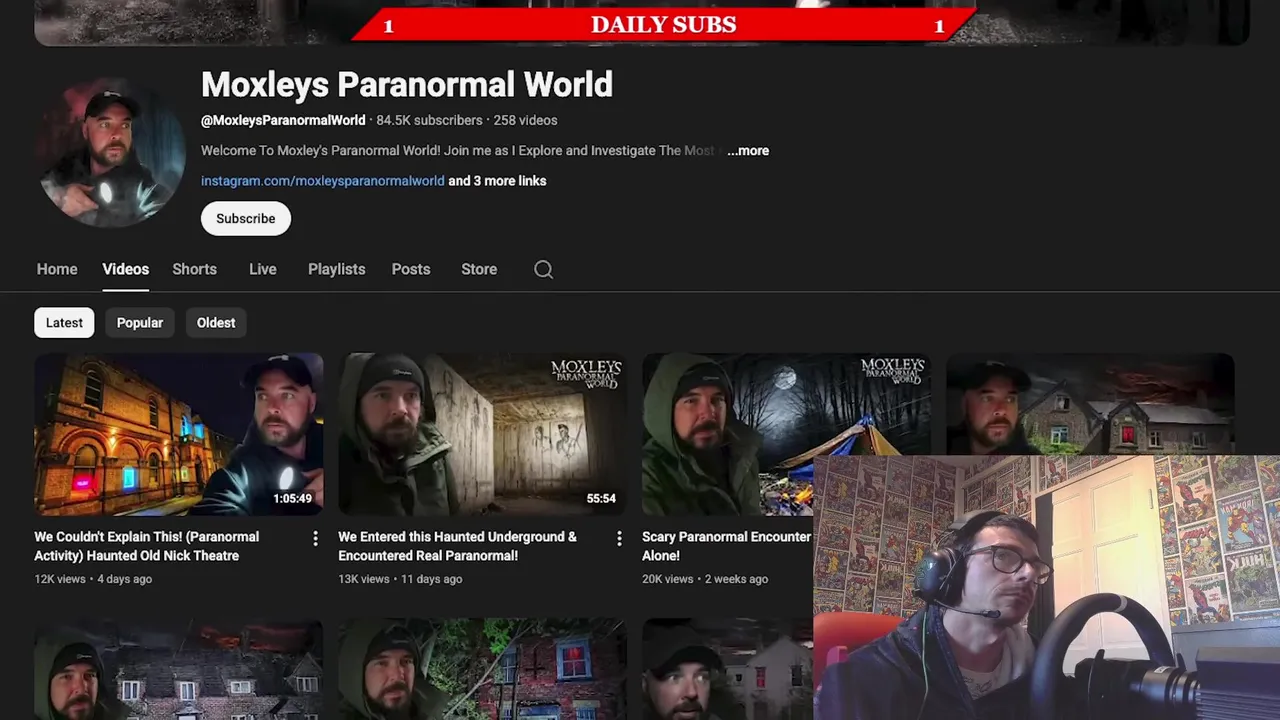Click the @MoxleysParanormalWorld handle
Image resolution: width=1280 pixels, height=720 pixels.
tap(283, 120)
